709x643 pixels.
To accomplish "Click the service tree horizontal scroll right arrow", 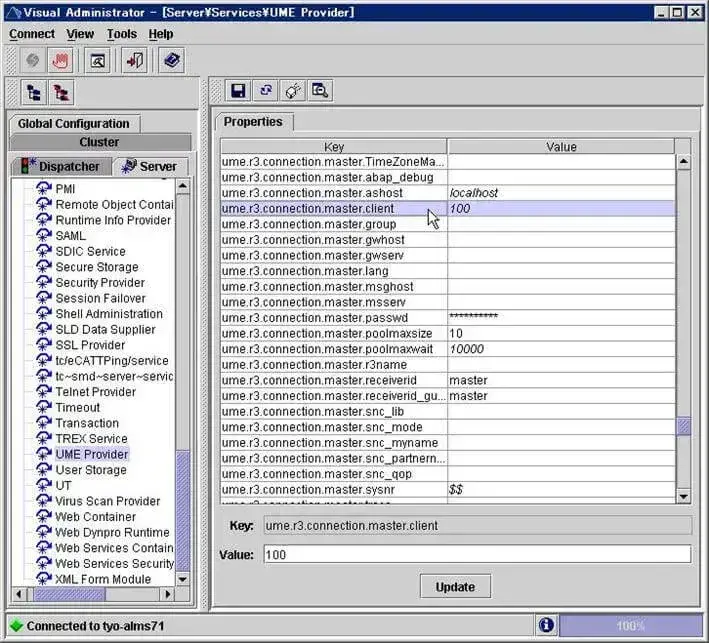I will [168, 594].
